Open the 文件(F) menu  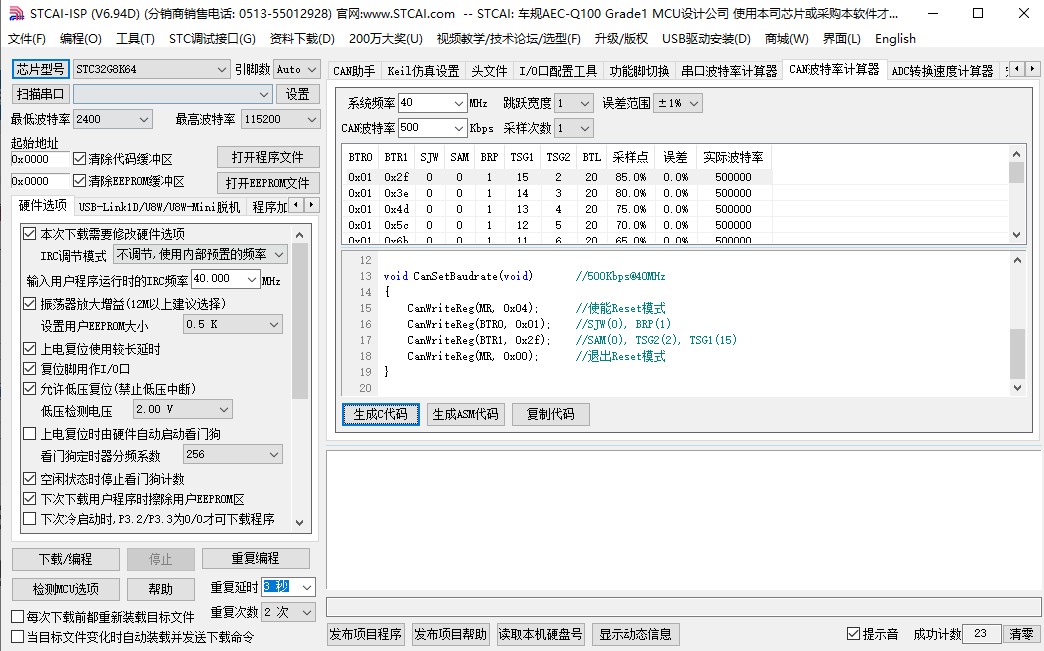[x=27, y=38]
